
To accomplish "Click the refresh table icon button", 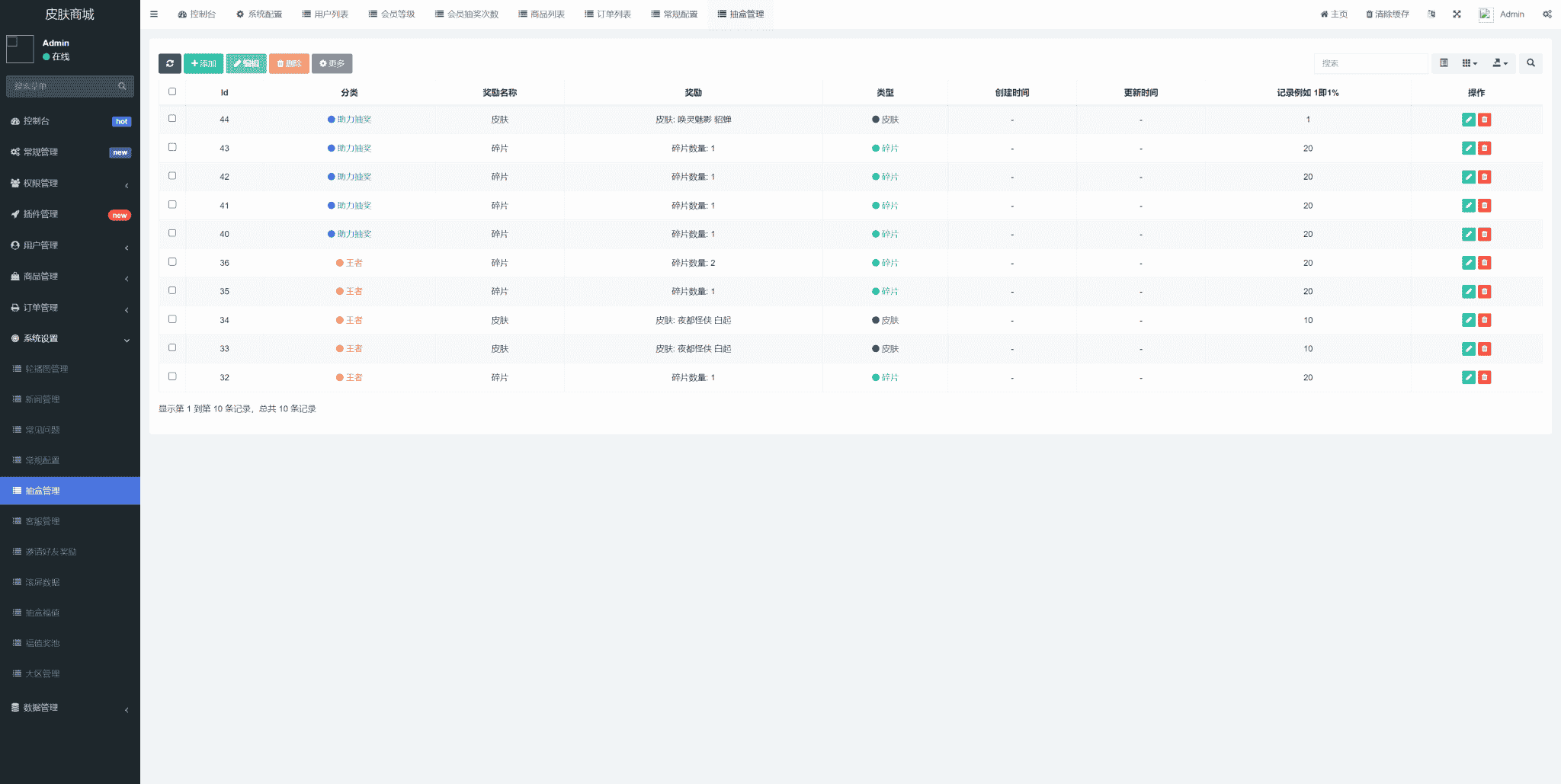I will click(169, 63).
